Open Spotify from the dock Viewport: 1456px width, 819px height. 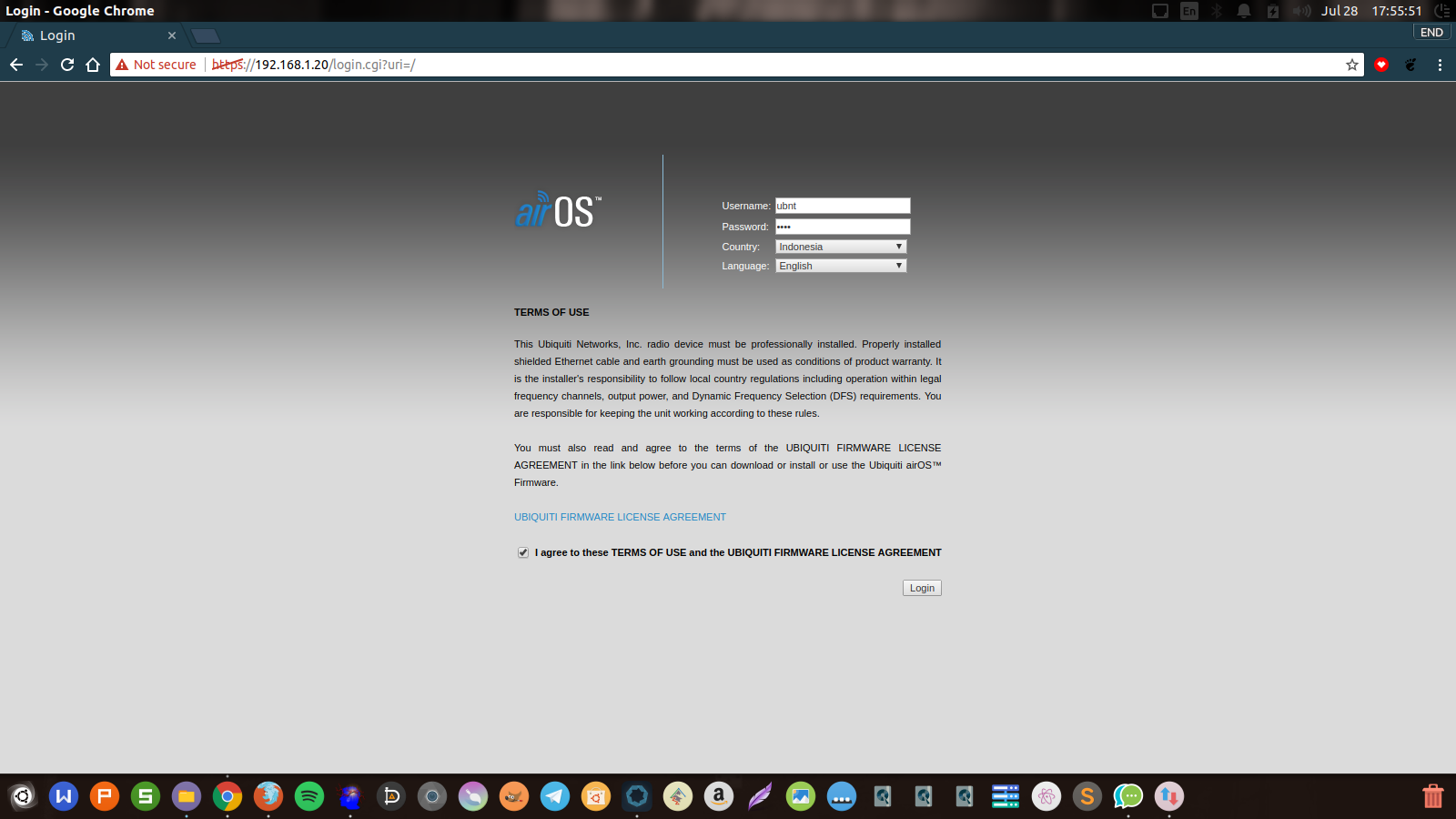tap(309, 796)
